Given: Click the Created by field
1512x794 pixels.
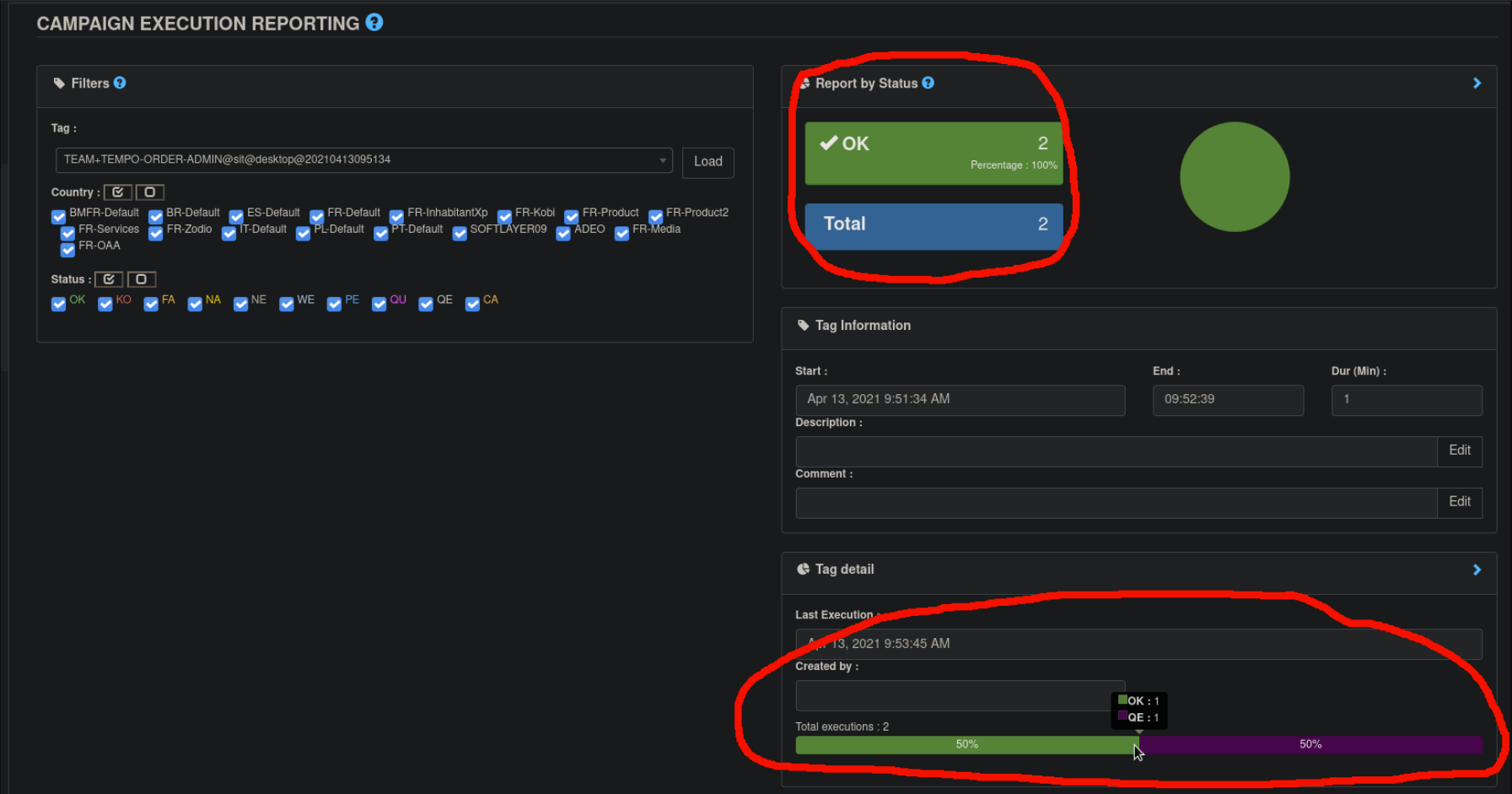Looking at the screenshot, I should pos(960,696).
